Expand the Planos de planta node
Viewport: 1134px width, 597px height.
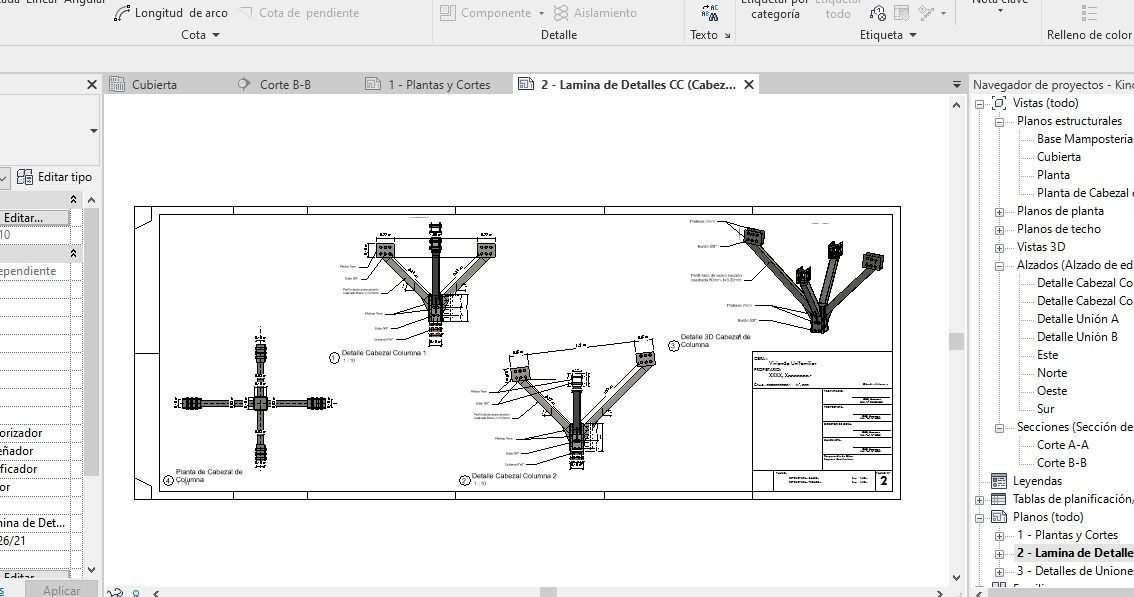pyautogui.click(x=999, y=212)
